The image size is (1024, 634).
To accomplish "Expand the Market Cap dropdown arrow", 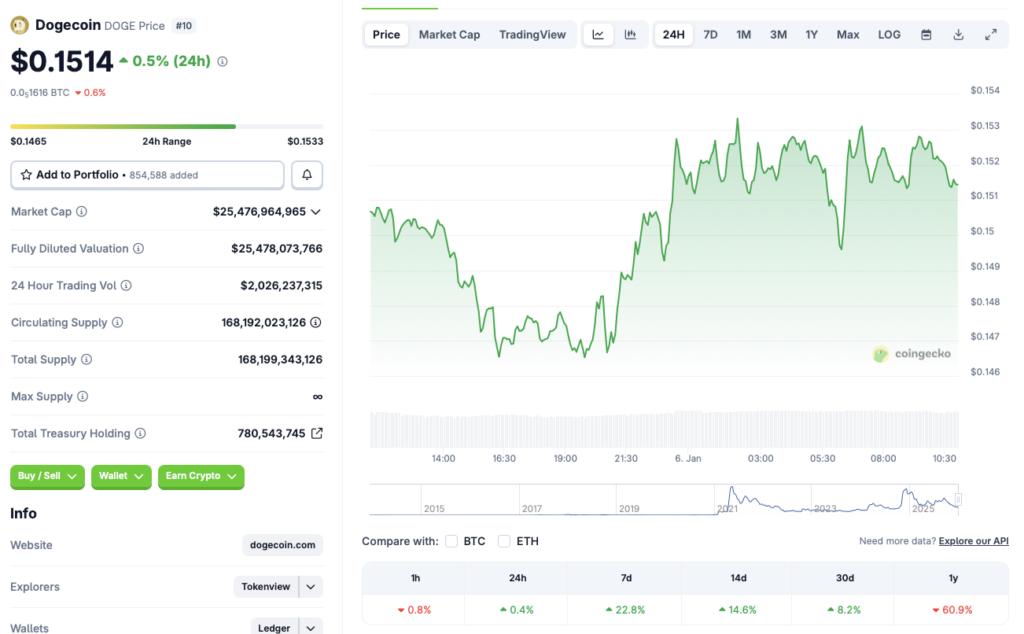I will (316, 211).
